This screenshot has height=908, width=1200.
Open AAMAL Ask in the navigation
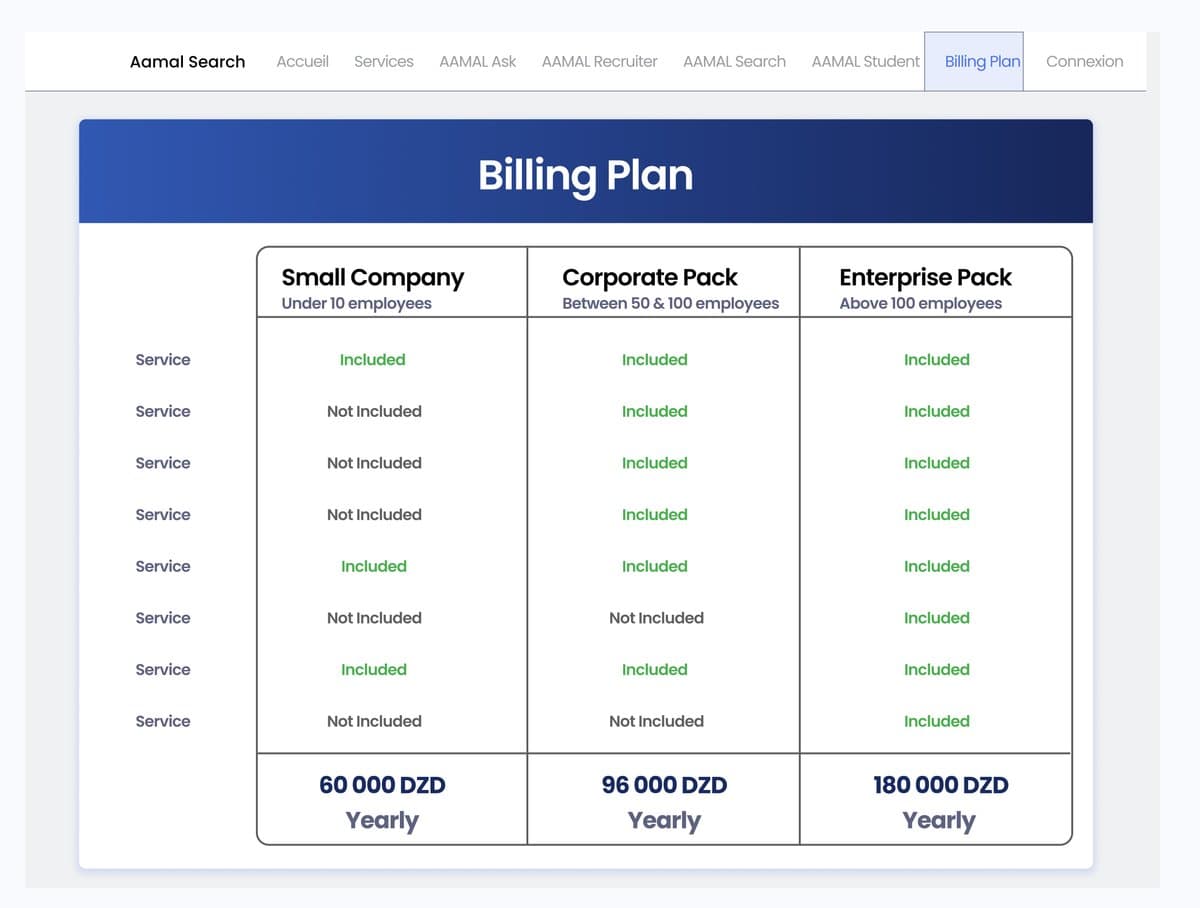478,61
